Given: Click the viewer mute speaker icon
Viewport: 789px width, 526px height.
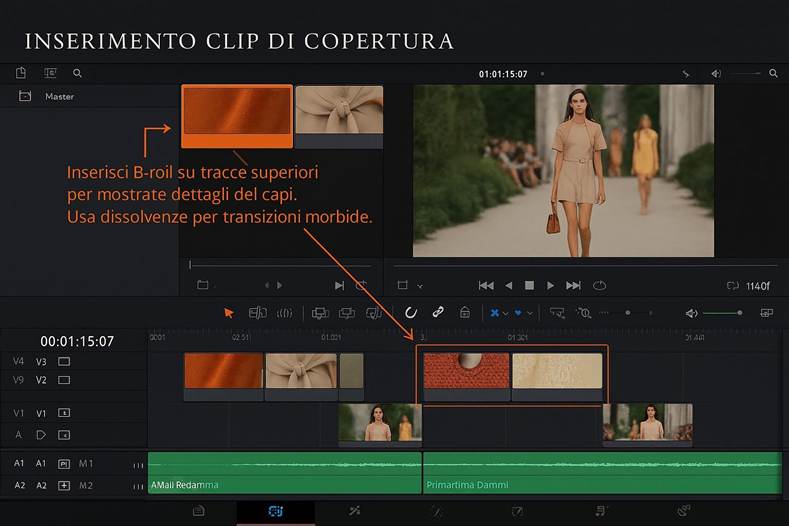Looking at the screenshot, I should click(x=716, y=73).
